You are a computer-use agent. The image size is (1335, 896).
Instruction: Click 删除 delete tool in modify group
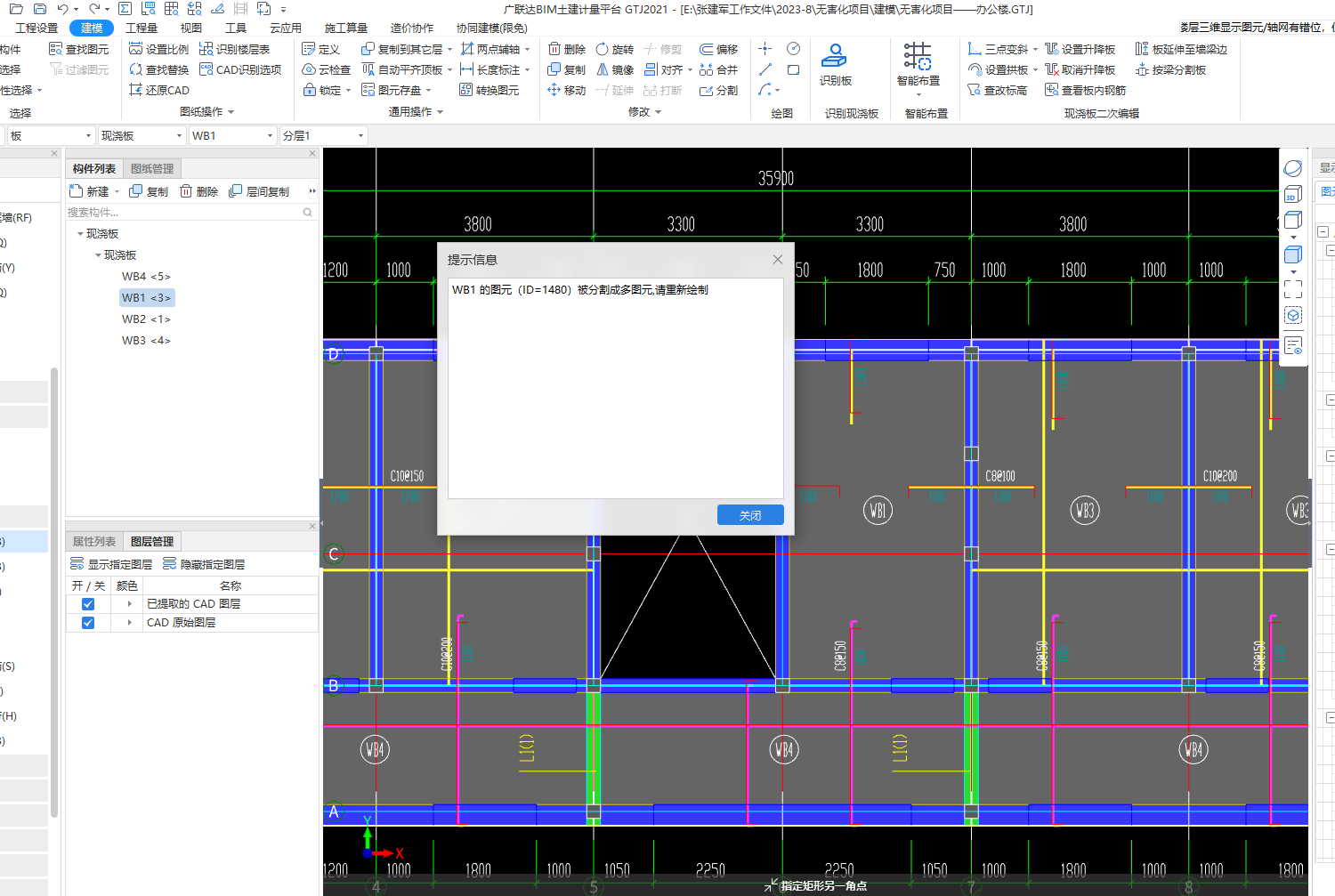[567, 49]
